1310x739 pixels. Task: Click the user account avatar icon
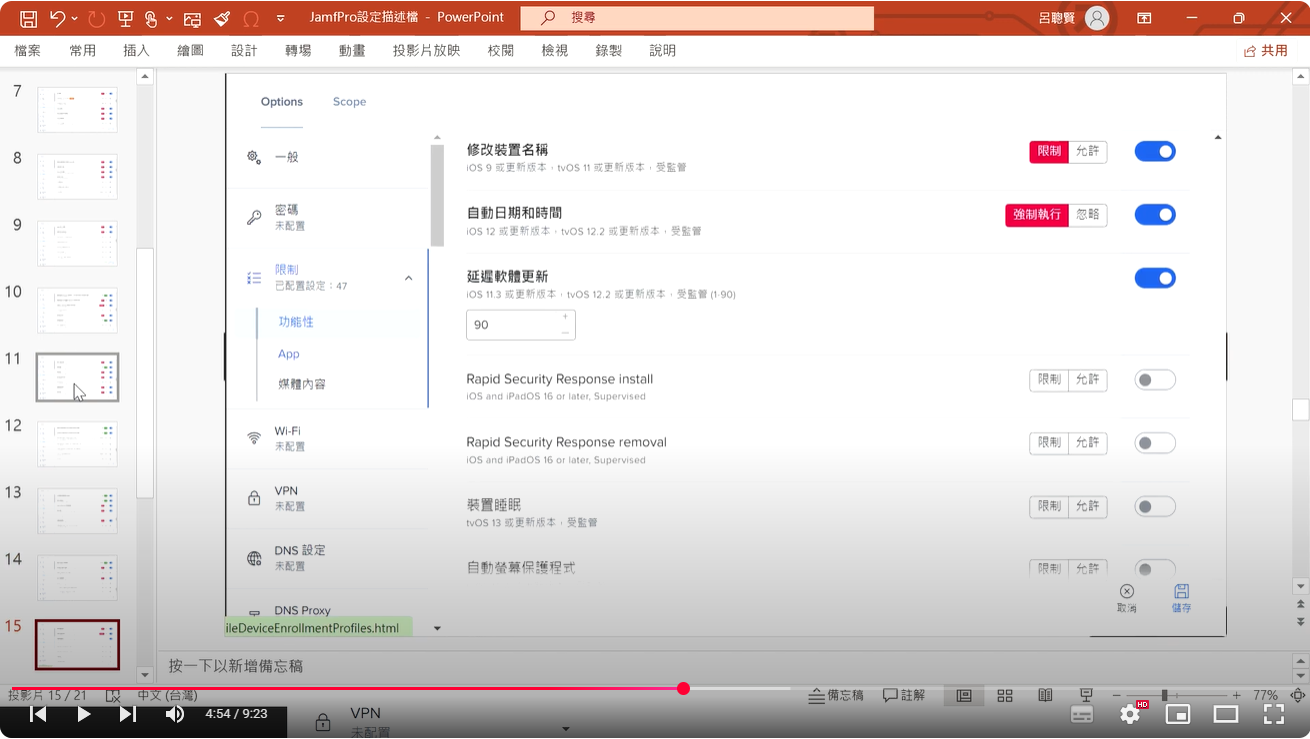(1097, 18)
